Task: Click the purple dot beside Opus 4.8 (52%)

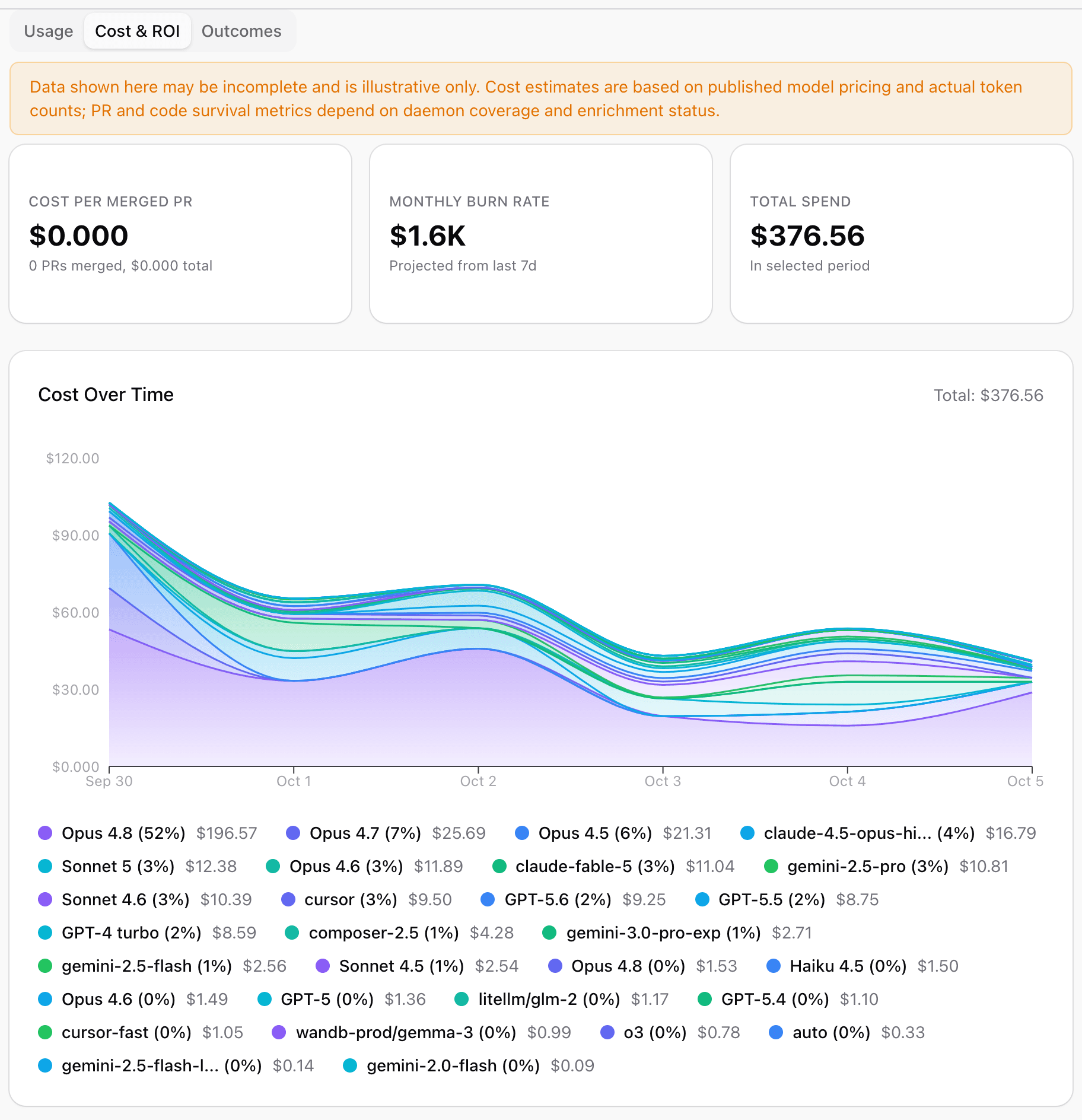Action: pos(45,833)
